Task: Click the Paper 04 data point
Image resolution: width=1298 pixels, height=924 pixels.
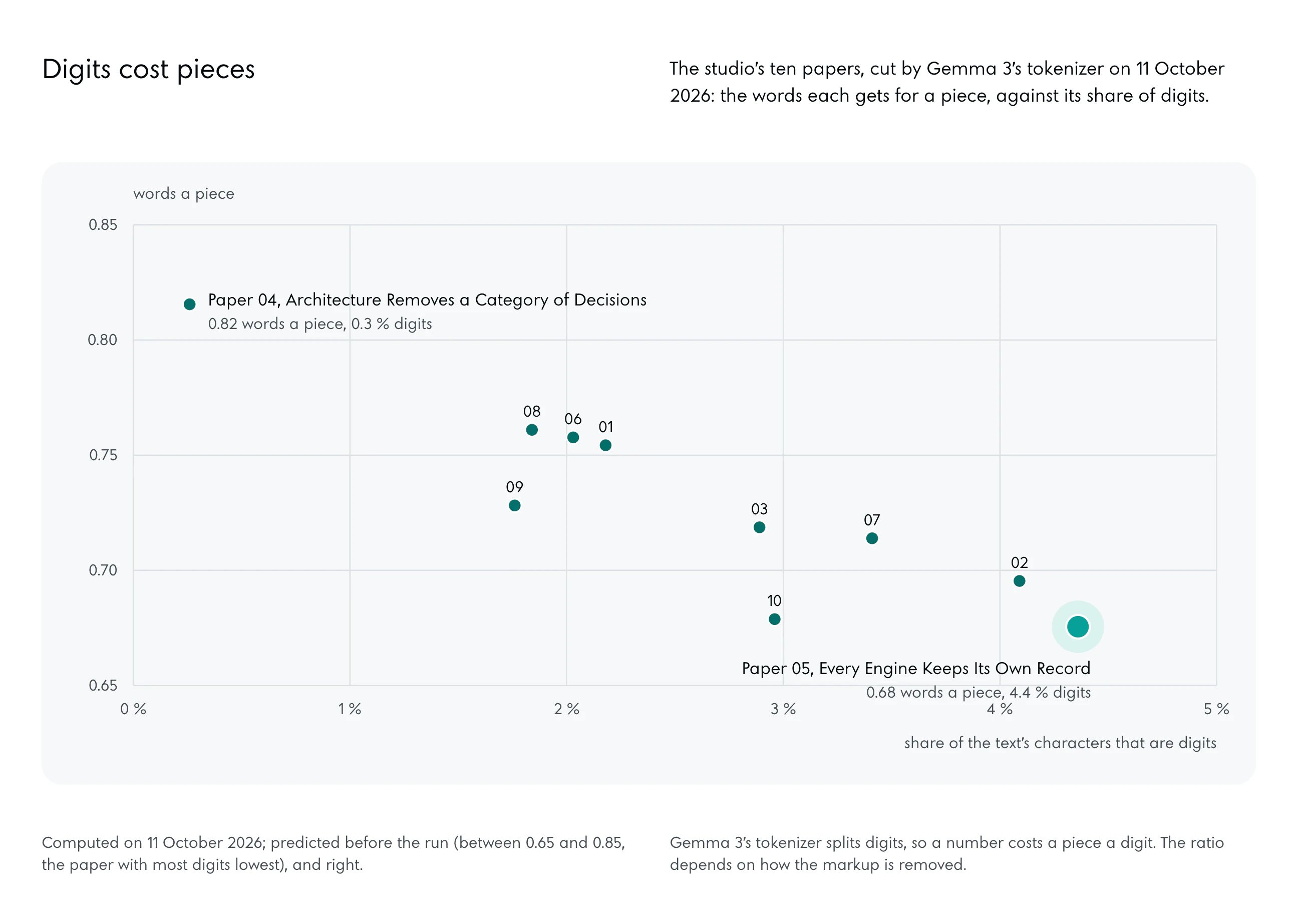Action: pyautogui.click(x=189, y=304)
